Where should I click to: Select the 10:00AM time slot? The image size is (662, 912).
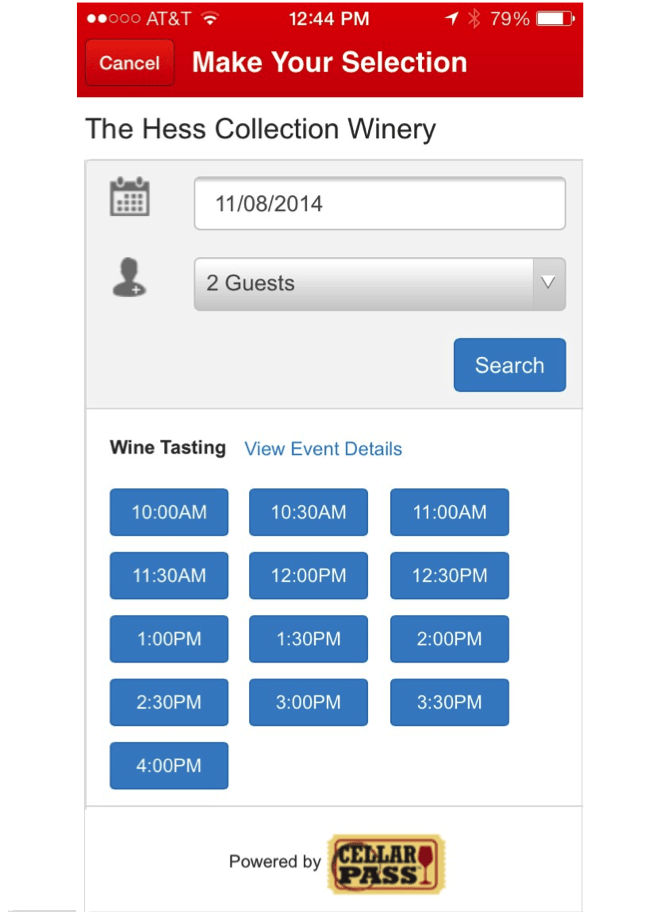pos(169,512)
